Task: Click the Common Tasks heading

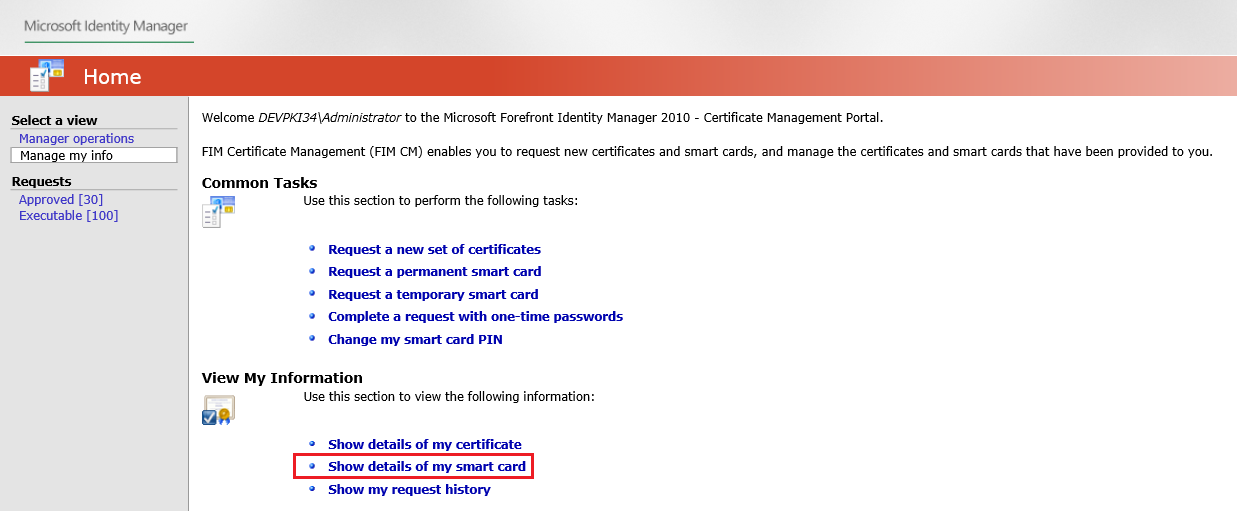Action: tap(259, 183)
